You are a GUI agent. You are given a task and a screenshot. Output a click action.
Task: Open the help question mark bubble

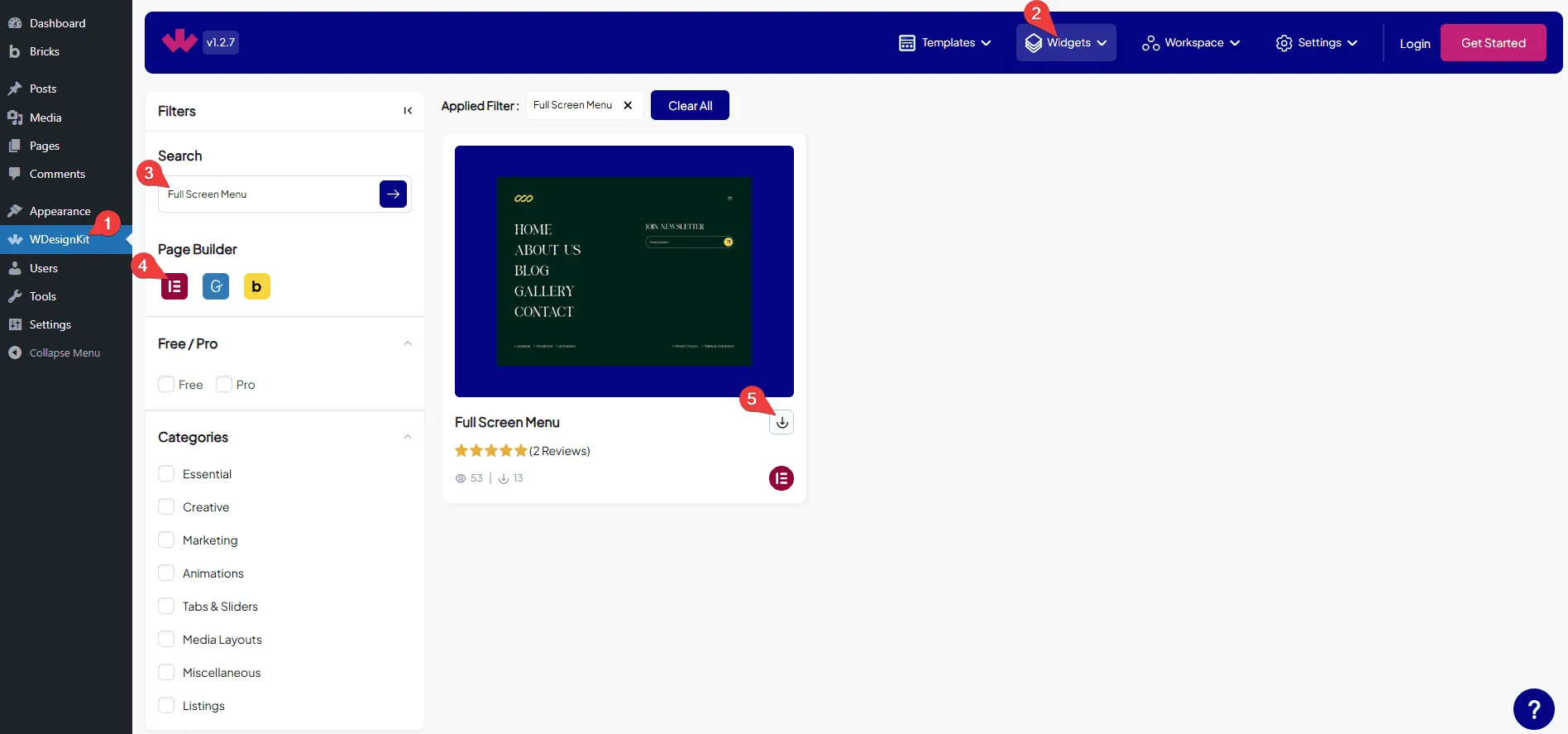[1533, 709]
